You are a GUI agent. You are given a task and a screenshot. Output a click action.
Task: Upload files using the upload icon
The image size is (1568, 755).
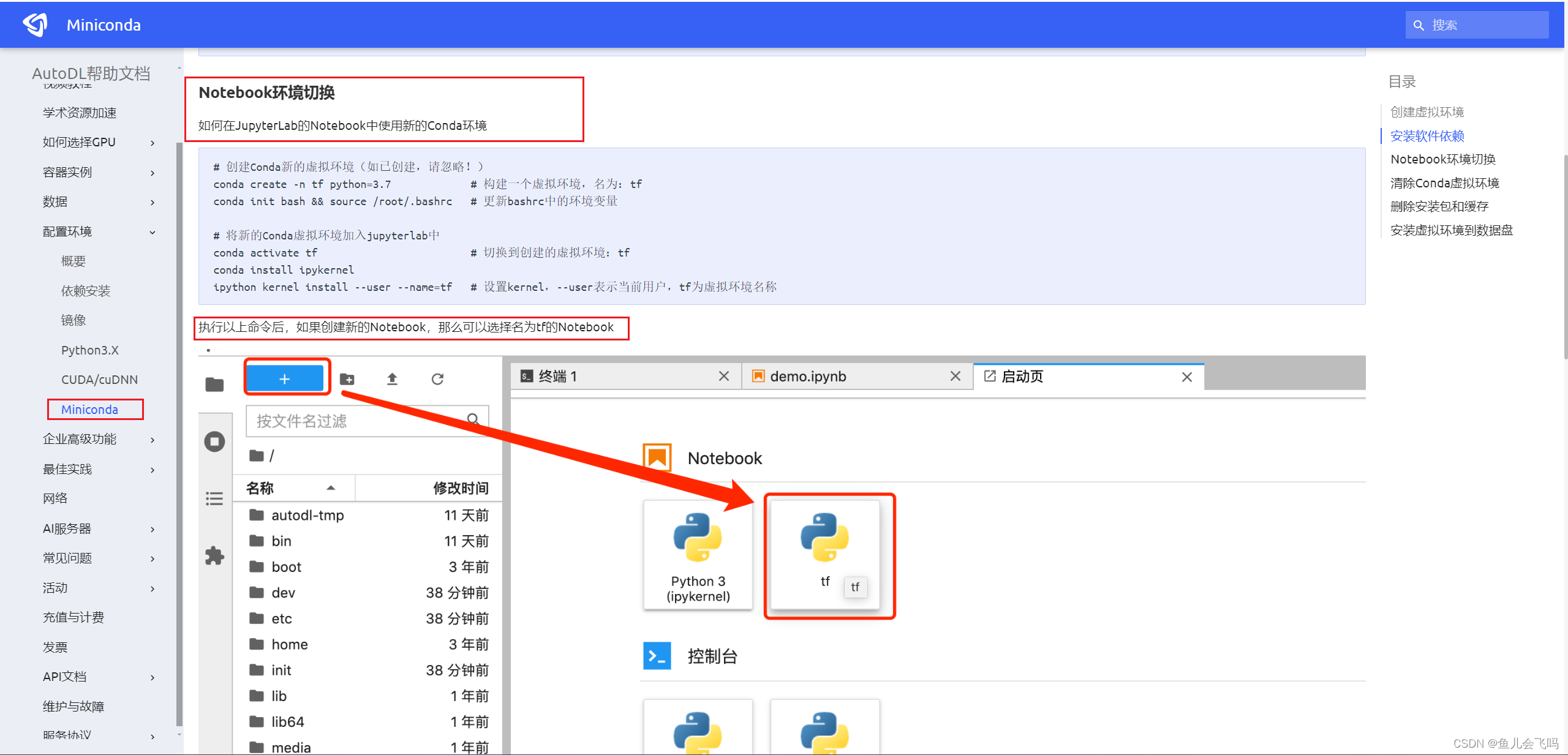391,379
